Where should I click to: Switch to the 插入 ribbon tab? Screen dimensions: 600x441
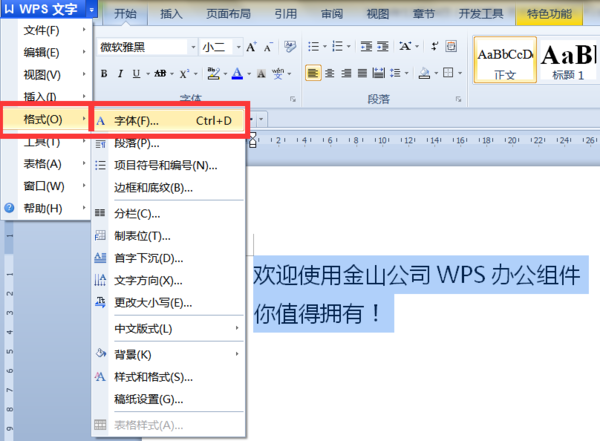tap(171, 14)
